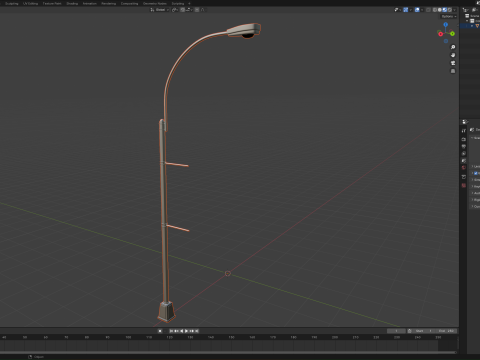Viewport: 480px width, 360px height.
Task: Click the End frame field
Action: 446,331
